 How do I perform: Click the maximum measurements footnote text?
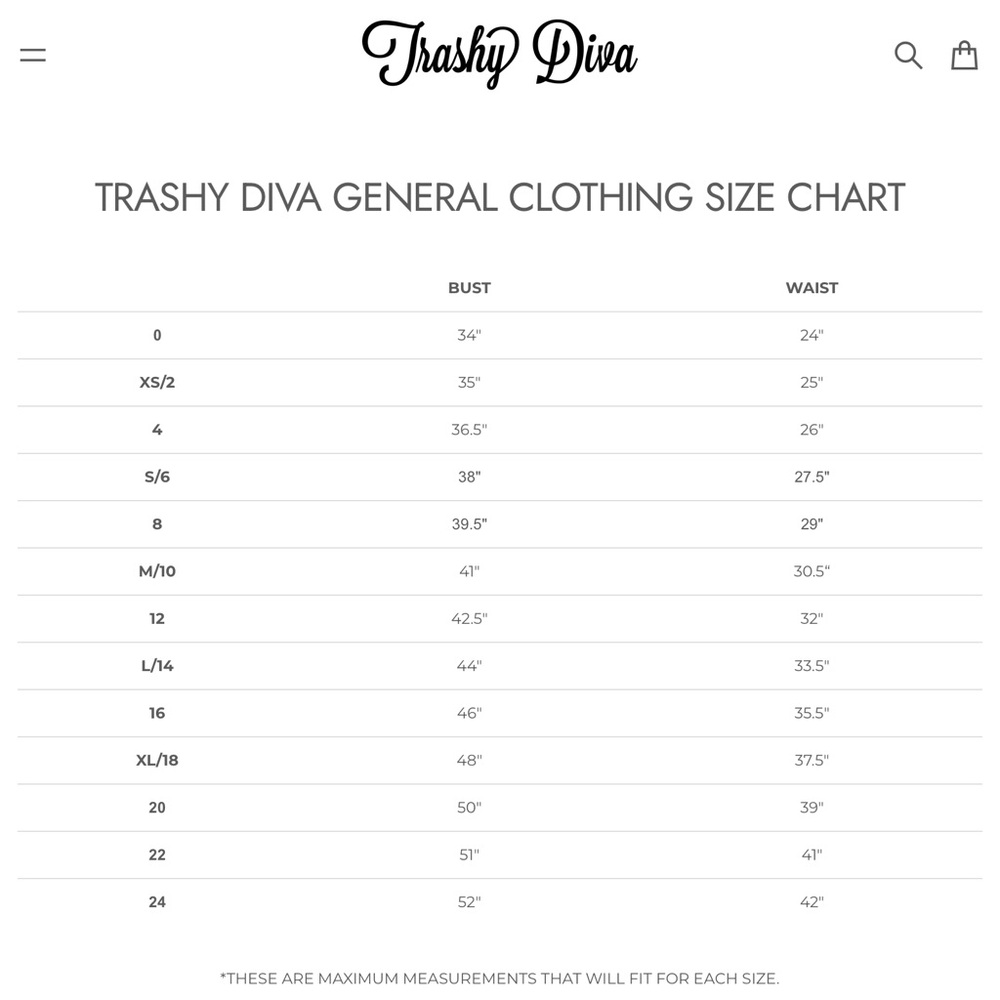(499, 978)
